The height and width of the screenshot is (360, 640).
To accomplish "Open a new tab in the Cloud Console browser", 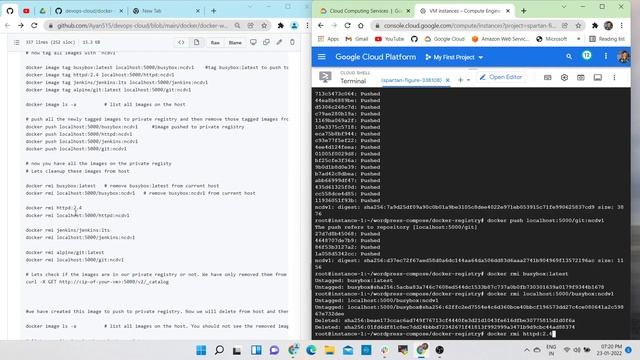I will pyautogui.click(x=524, y=11).
